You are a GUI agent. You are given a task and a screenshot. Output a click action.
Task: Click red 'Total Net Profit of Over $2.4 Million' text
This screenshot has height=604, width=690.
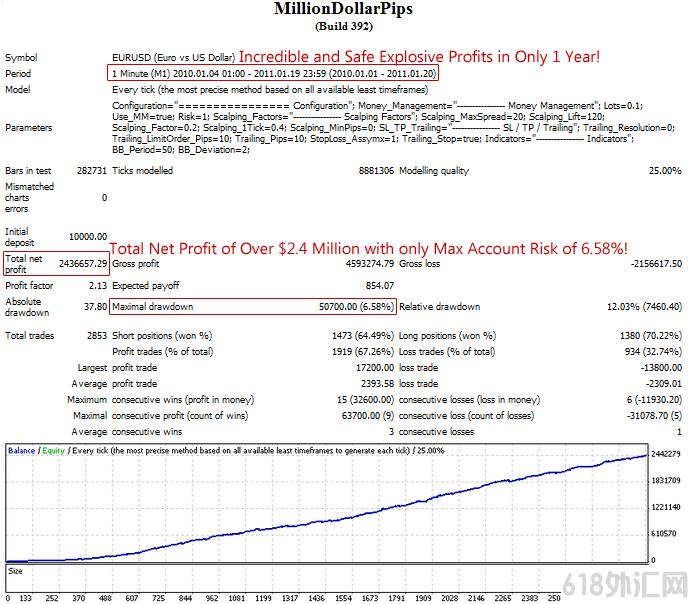point(369,249)
